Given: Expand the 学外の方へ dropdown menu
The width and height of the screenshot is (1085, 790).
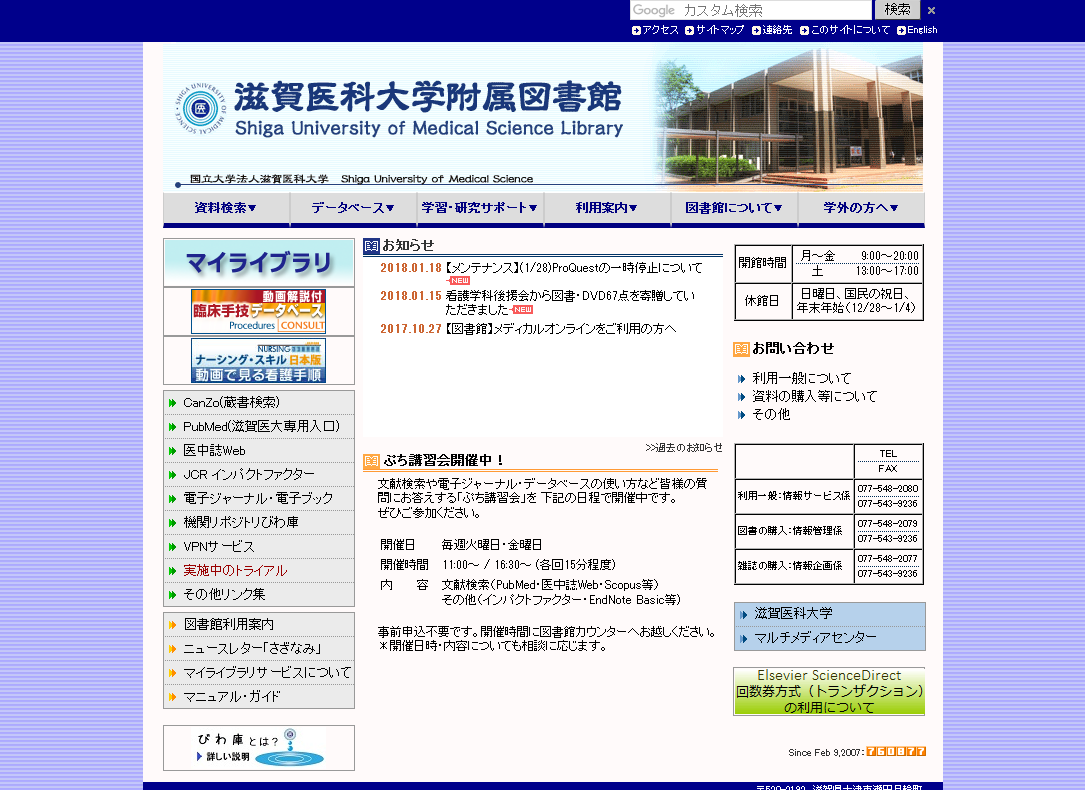Looking at the screenshot, I should 861,208.
